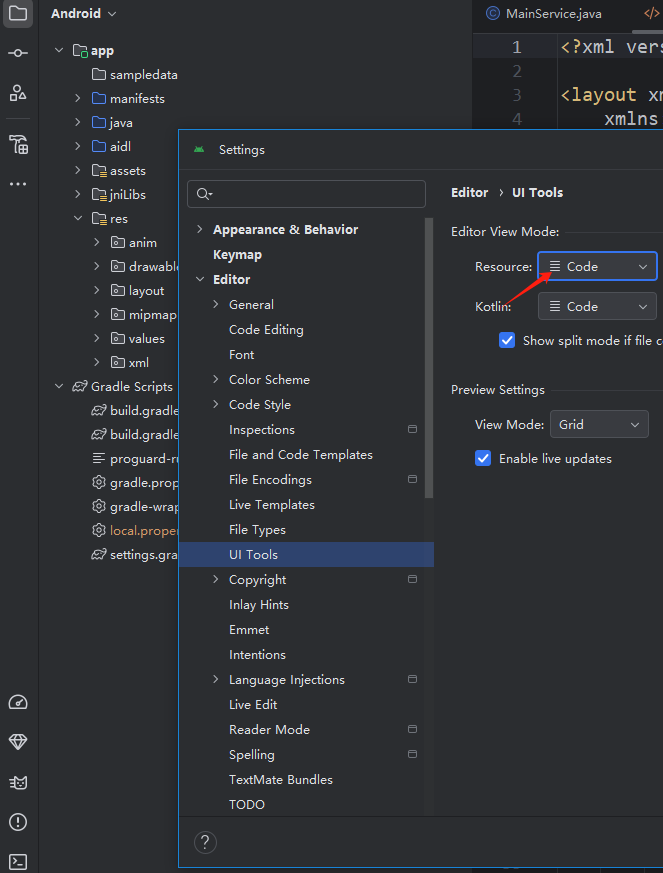Image resolution: width=663 pixels, height=873 pixels.
Task: Click the project-level icon beside Copyright
Action: tap(412, 580)
